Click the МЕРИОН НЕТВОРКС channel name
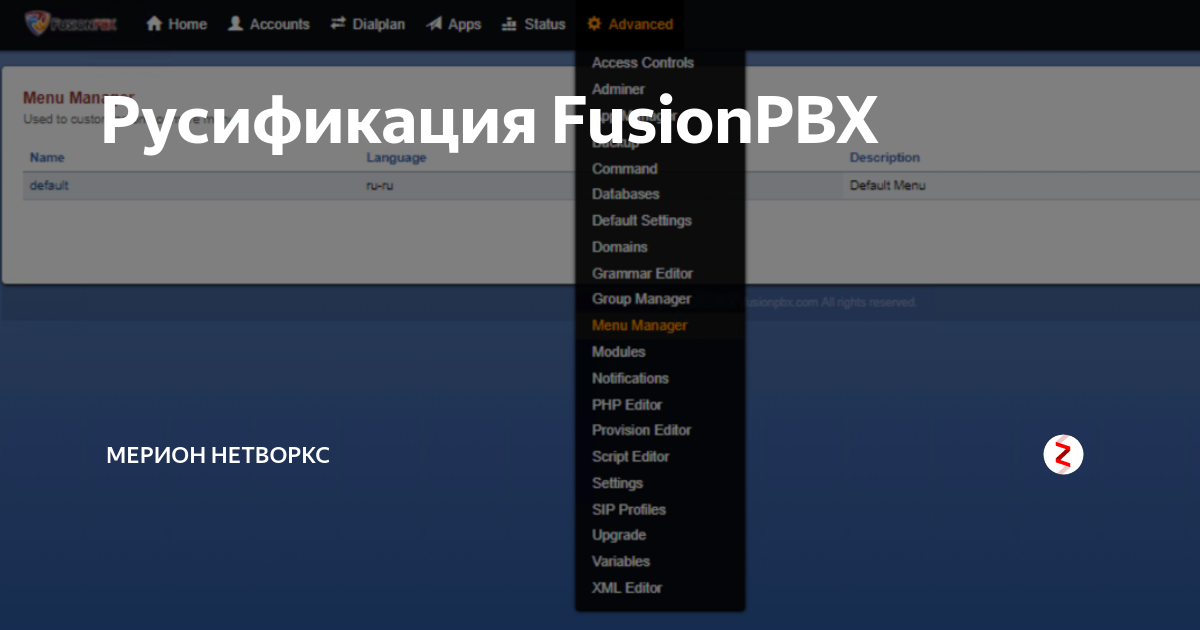 (x=218, y=456)
